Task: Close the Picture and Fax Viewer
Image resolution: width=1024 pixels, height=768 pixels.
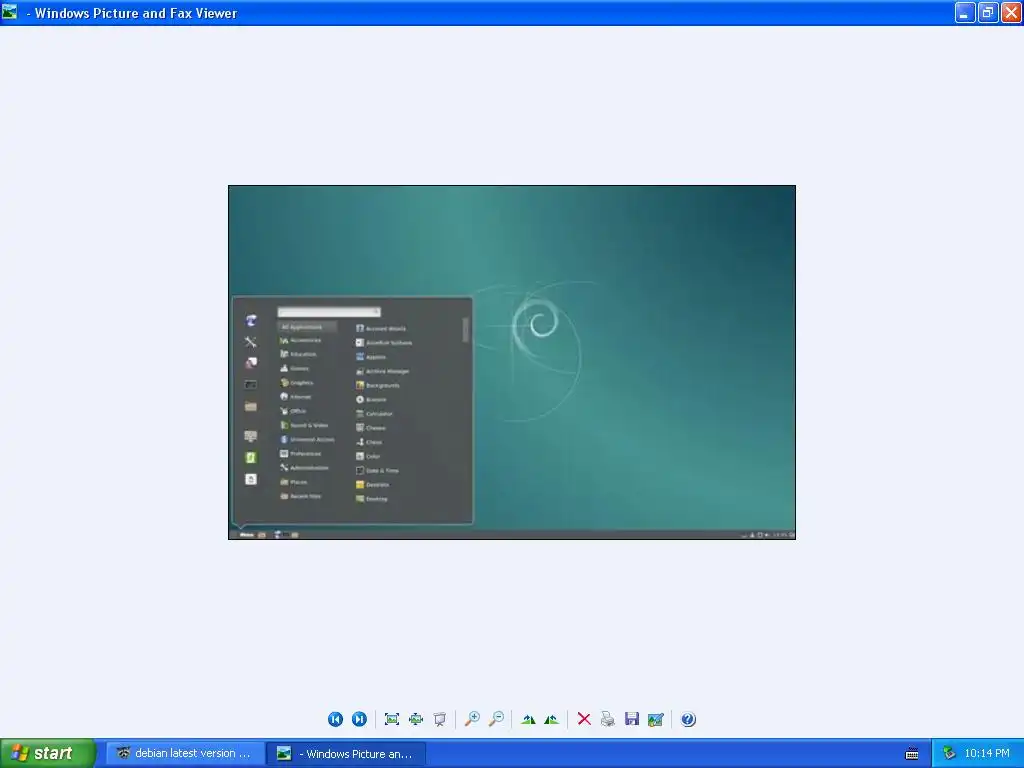Action: pos(1011,12)
